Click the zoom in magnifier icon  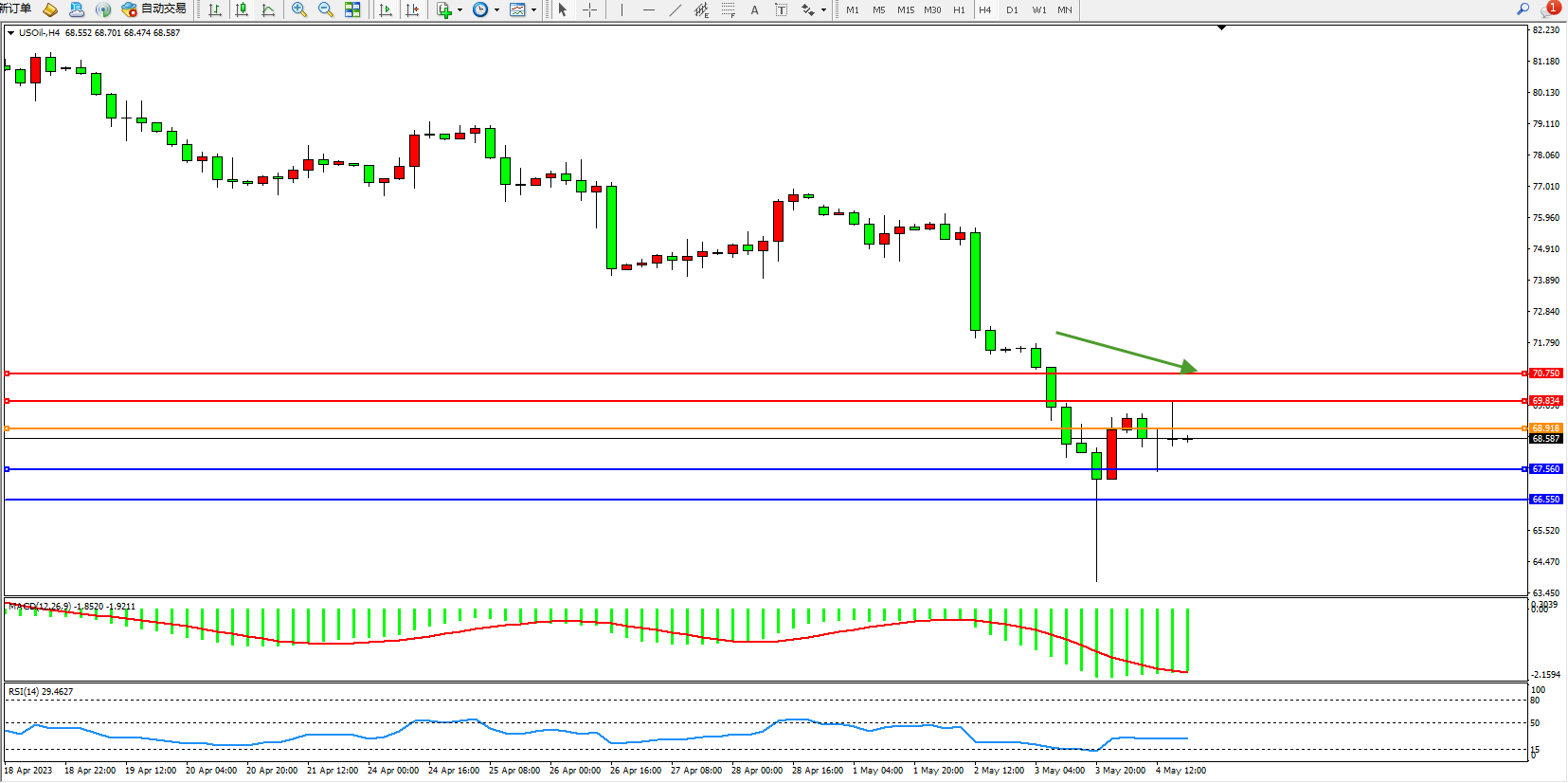click(x=299, y=9)
